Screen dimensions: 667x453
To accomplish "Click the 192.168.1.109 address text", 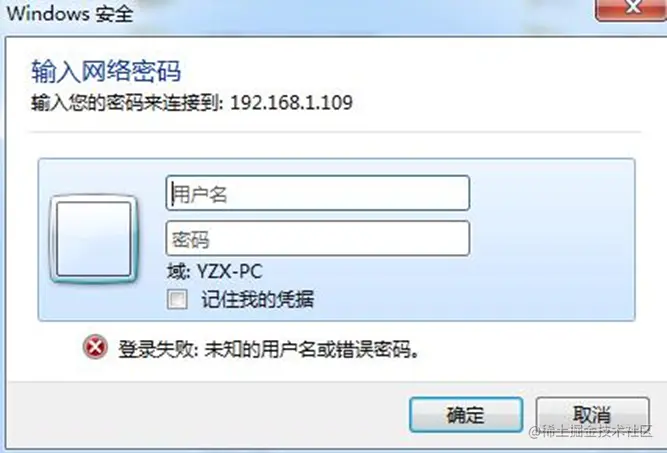I will pyautogui.click(x=291, y=103).
